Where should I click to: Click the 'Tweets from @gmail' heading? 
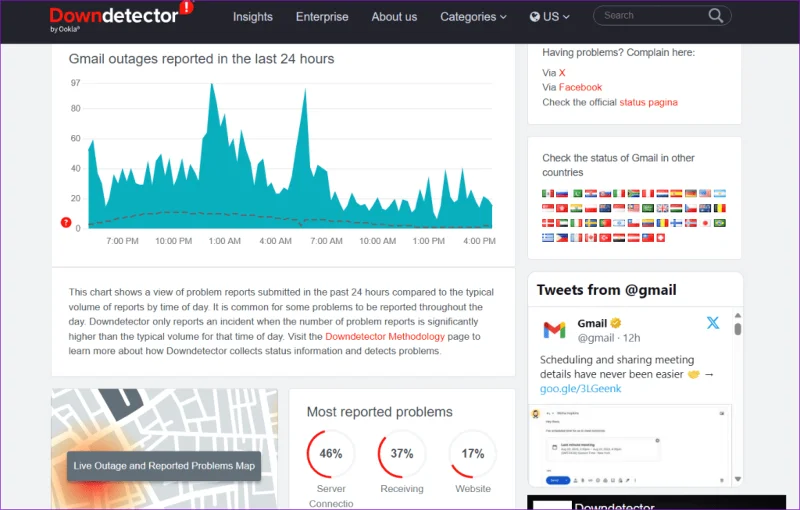(x=606, y=290)
